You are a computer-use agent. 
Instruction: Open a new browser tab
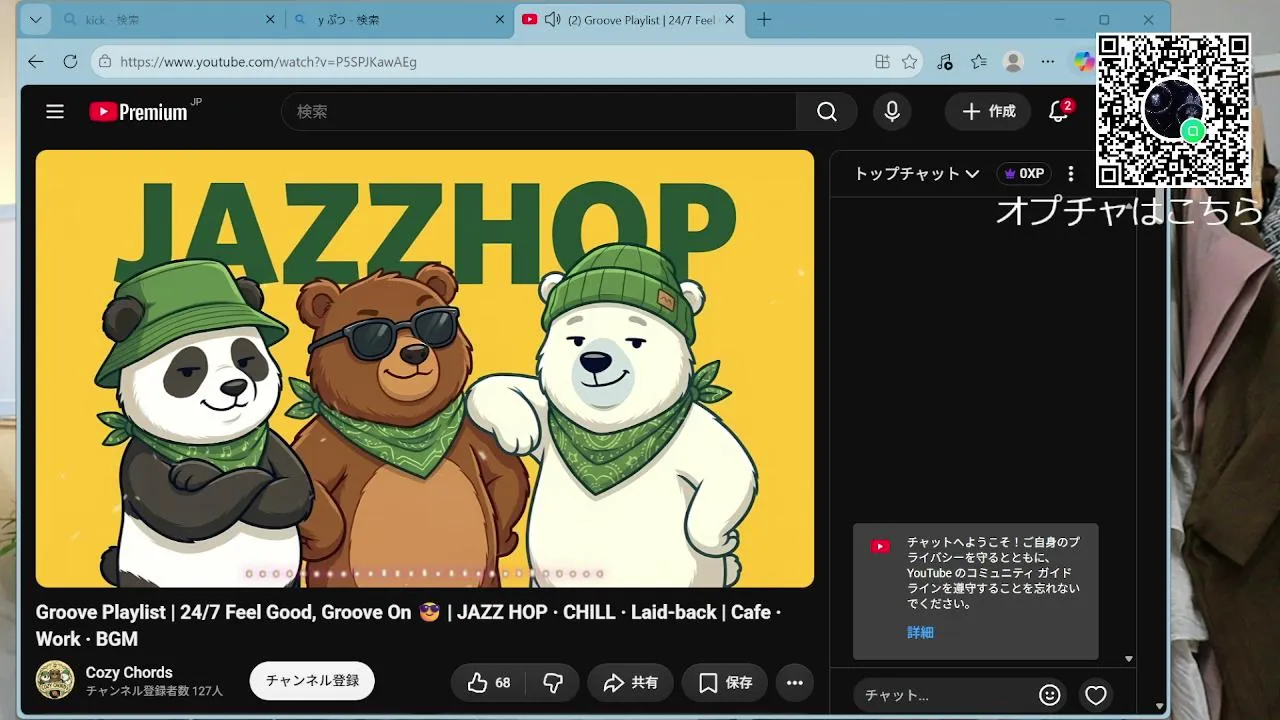pyautogui.click(x=764, y=20)
